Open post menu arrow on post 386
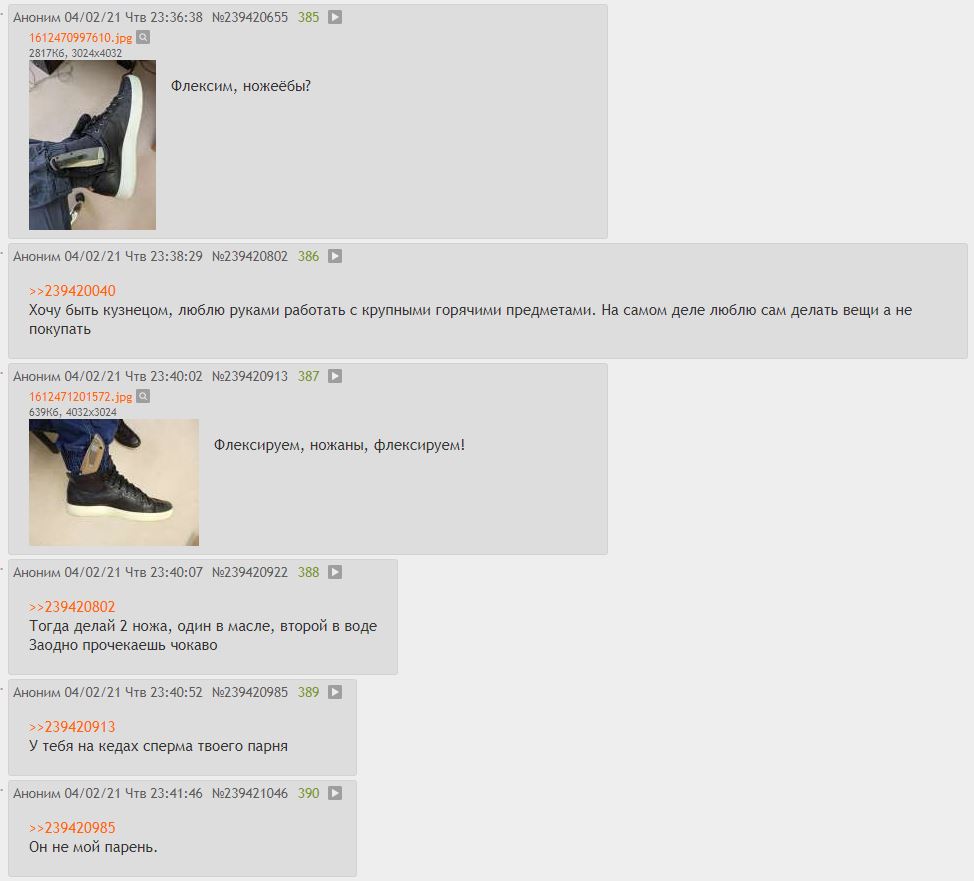The image size is (974, 881). 335,256
